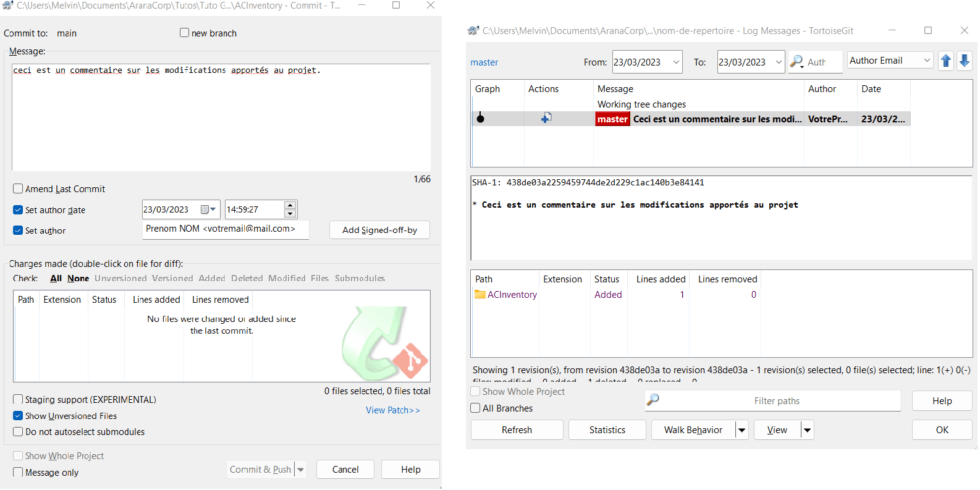This screenshot has height=490, width=980.
Task: Click the Graph column header
Action: click(x=488, y=89)
